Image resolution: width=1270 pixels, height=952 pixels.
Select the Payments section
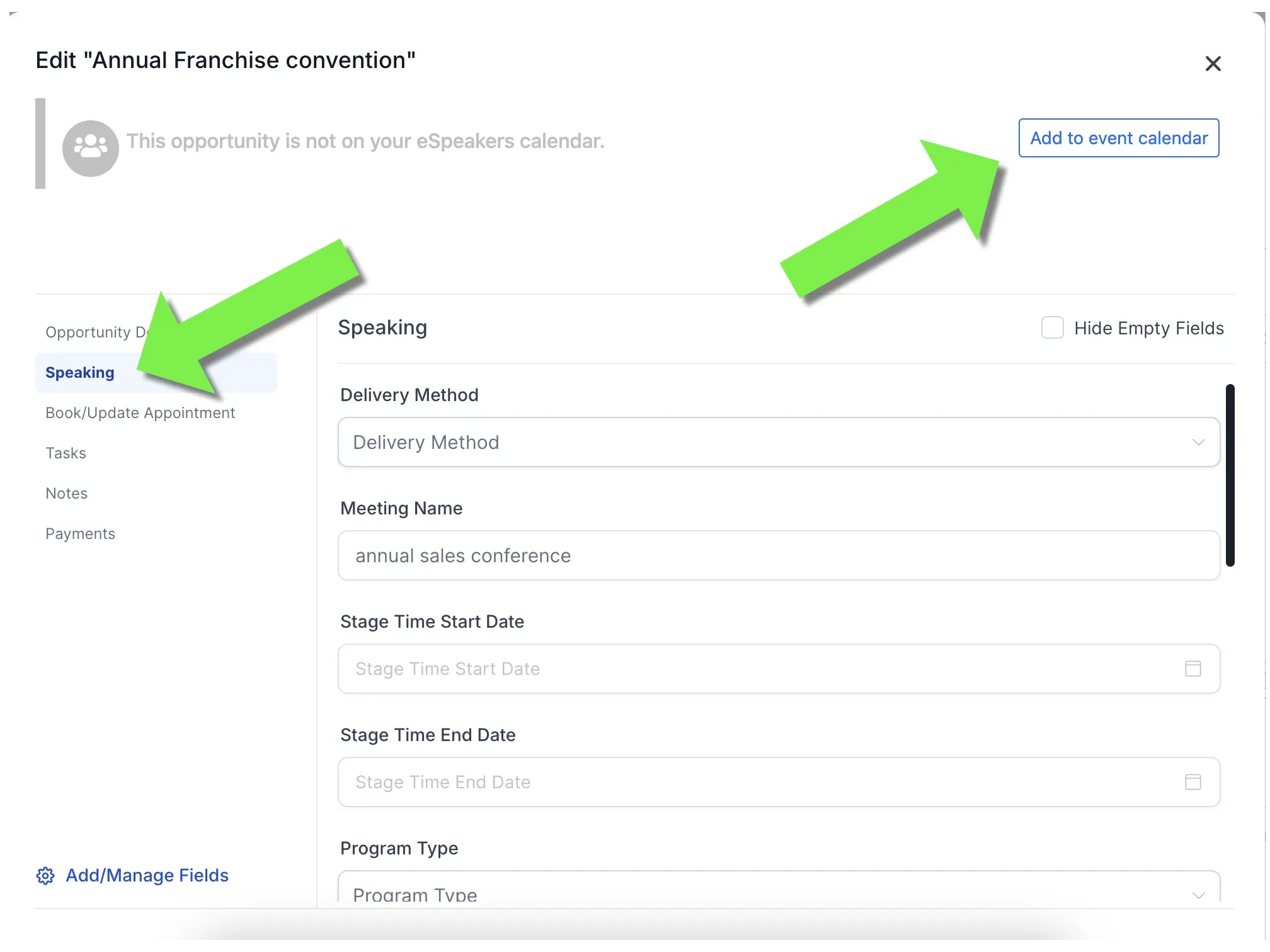pyautogui.click(x=81, y=535)
